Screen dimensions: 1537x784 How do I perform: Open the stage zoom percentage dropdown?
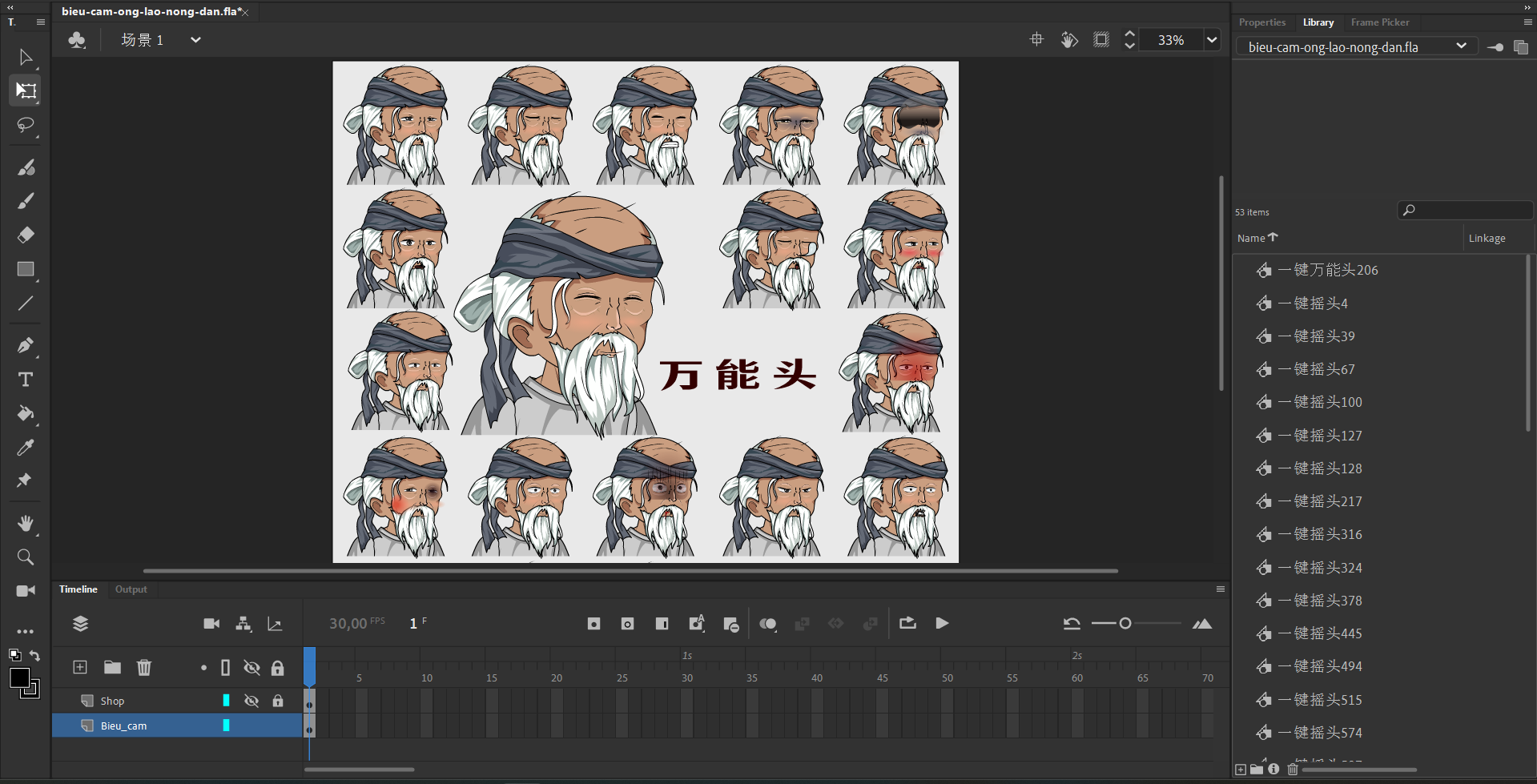point(1212,40)
